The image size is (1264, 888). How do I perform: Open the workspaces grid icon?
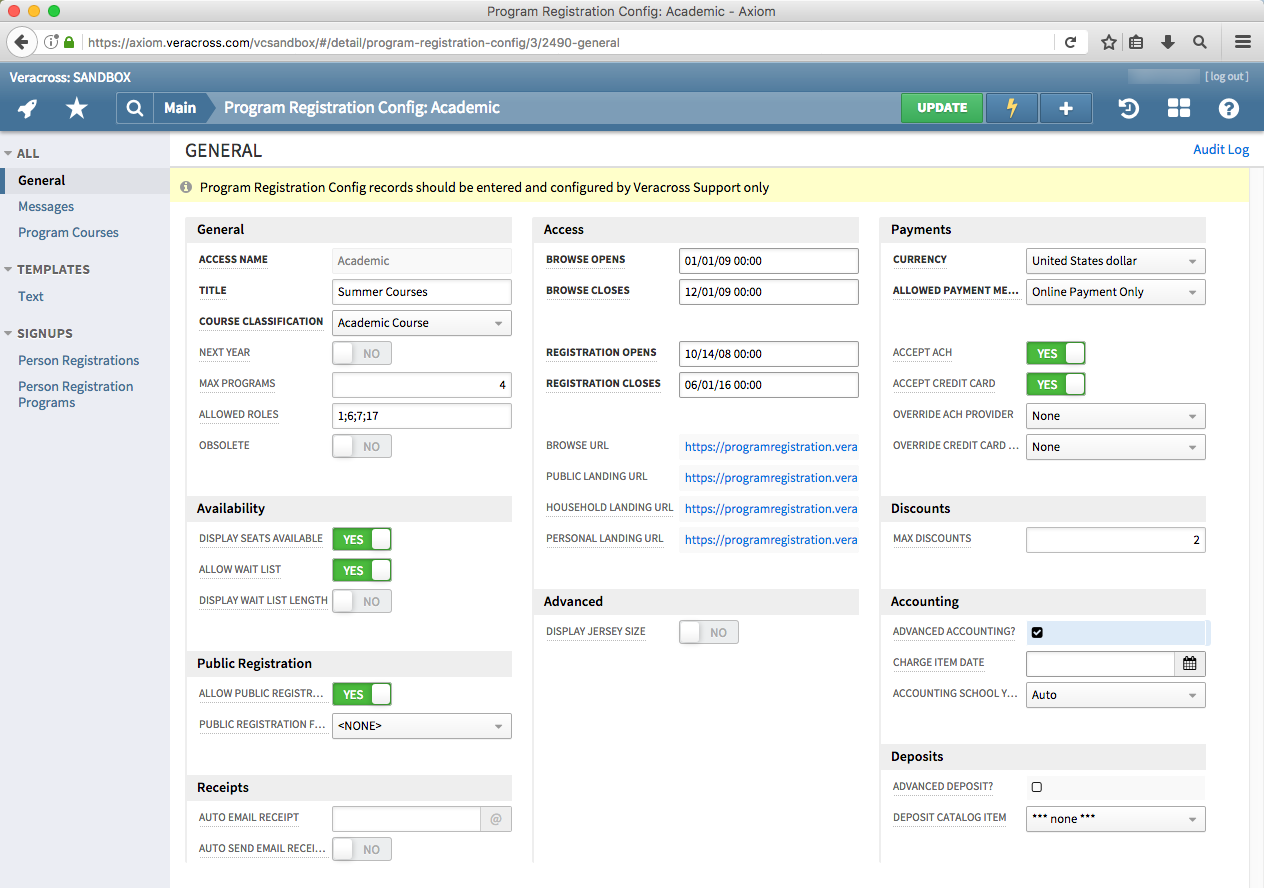click(1178, 107)
